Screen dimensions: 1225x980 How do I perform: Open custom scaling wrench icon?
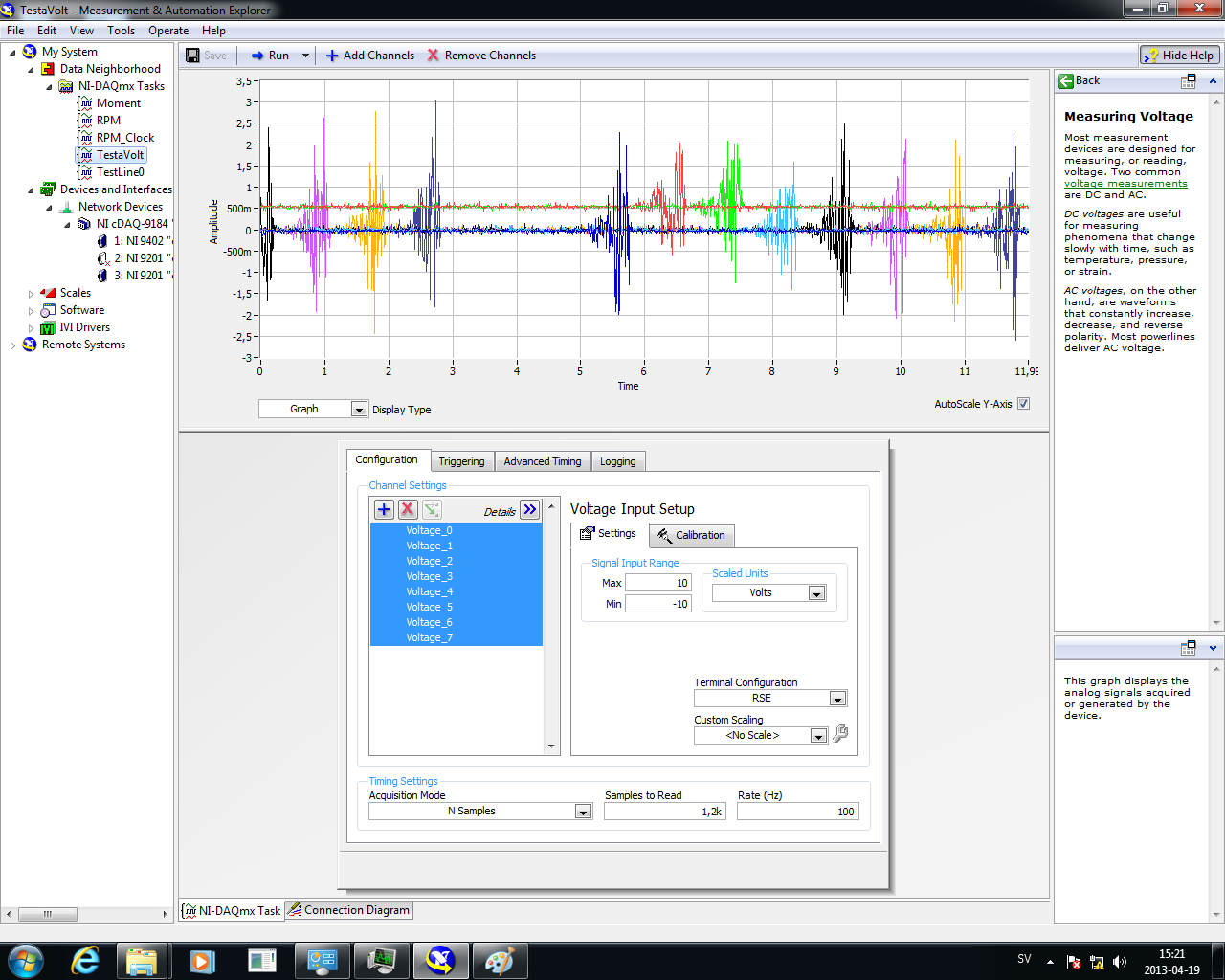click(x=840, y=734)
